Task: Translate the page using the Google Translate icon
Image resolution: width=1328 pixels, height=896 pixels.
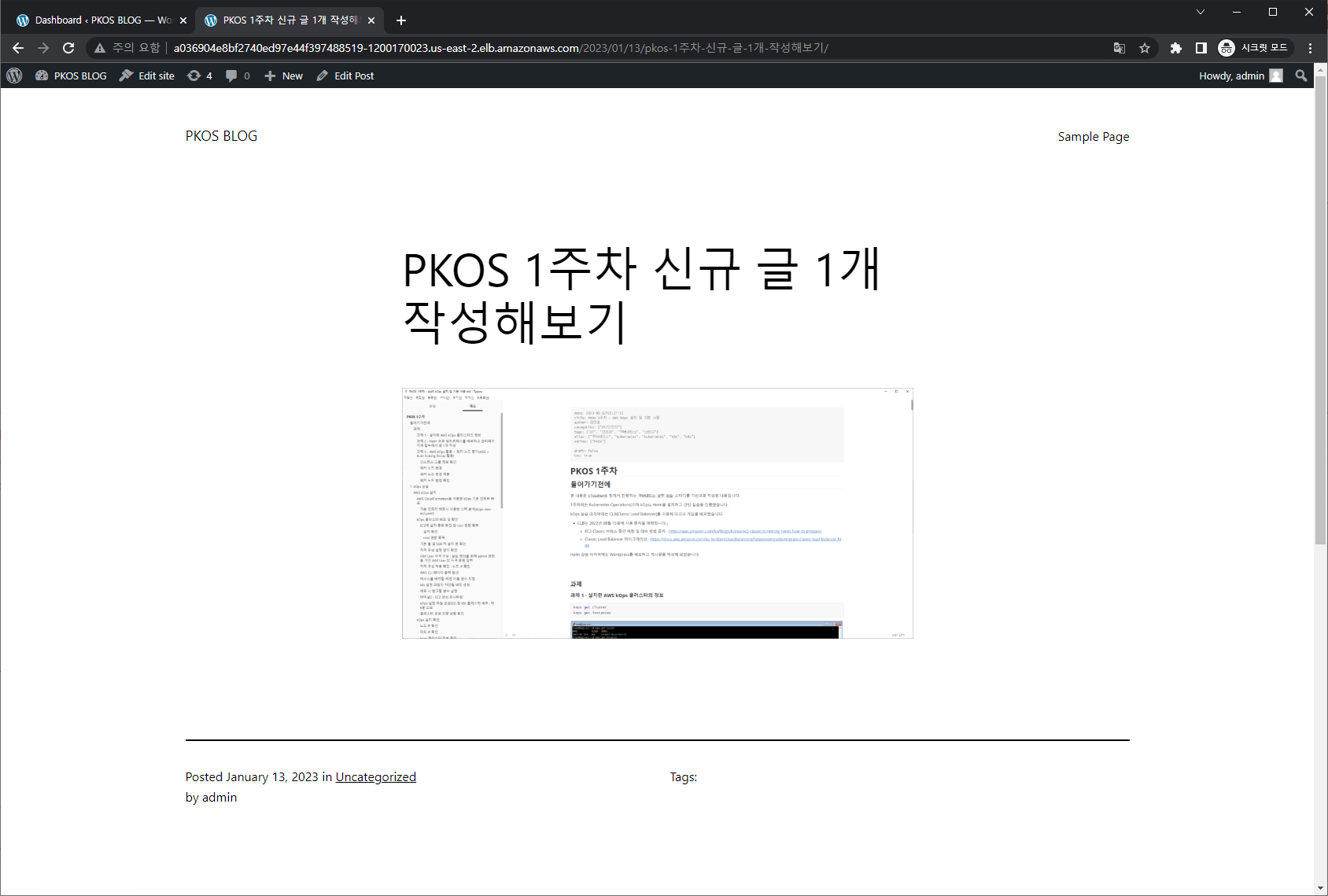Action: click(x=1119, y=48)
